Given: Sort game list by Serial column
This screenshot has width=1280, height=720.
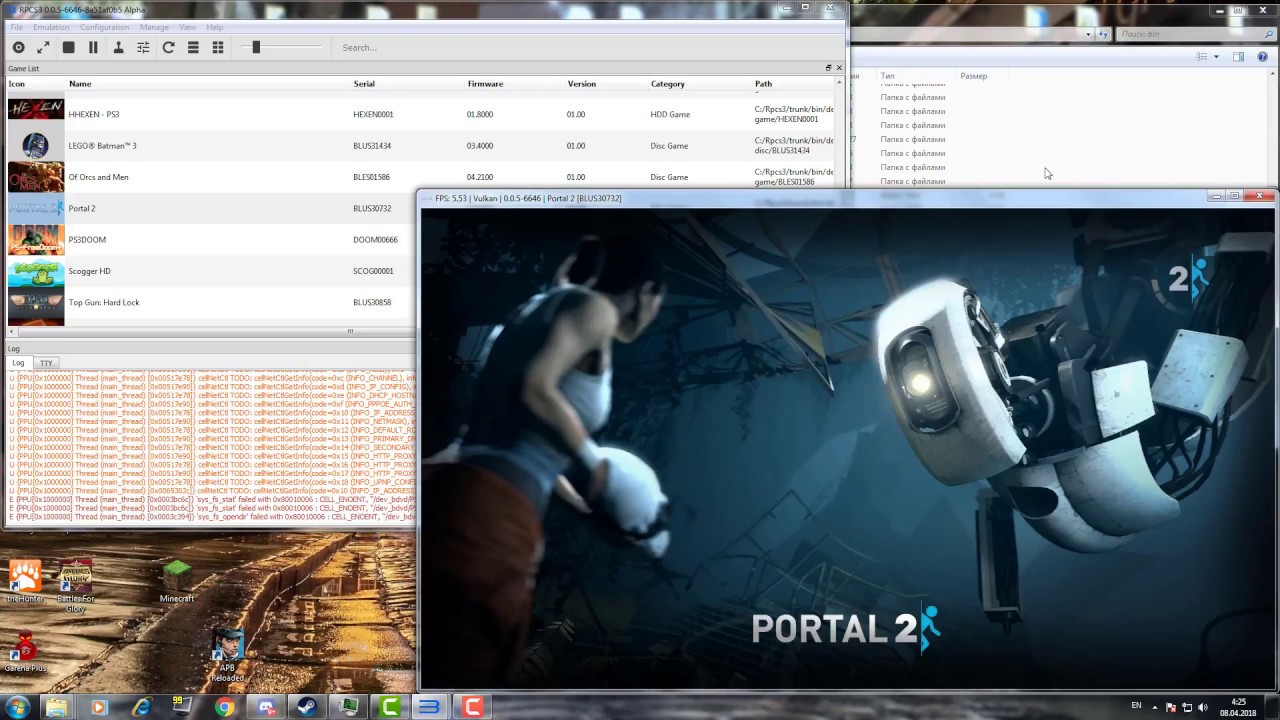Looking at the screenshot, I should click(x=364, y=84).
